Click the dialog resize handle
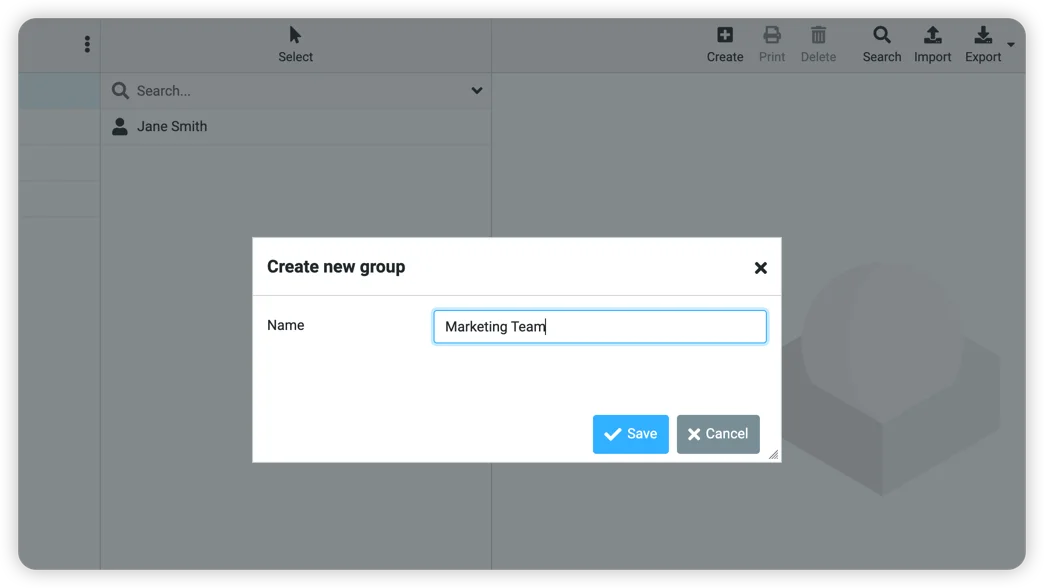1044x588 pixels. point(773,456)
